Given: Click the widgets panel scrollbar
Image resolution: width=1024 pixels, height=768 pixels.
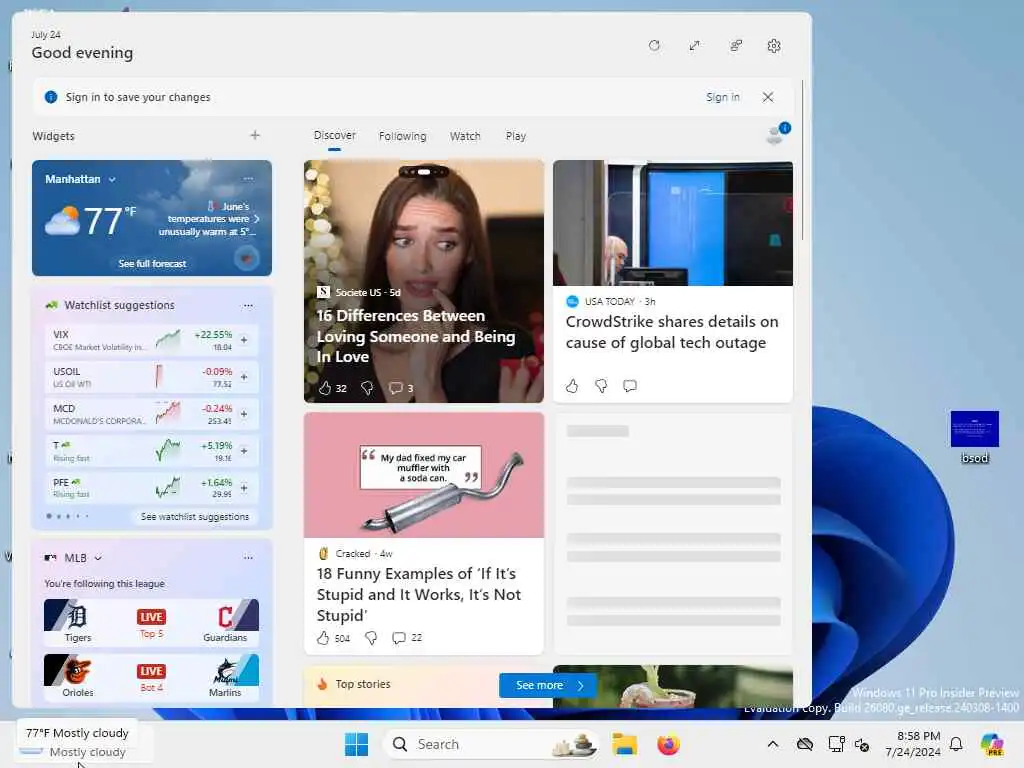Looking at the screenshot, I should pyautogui.click(x=803, y=160).
